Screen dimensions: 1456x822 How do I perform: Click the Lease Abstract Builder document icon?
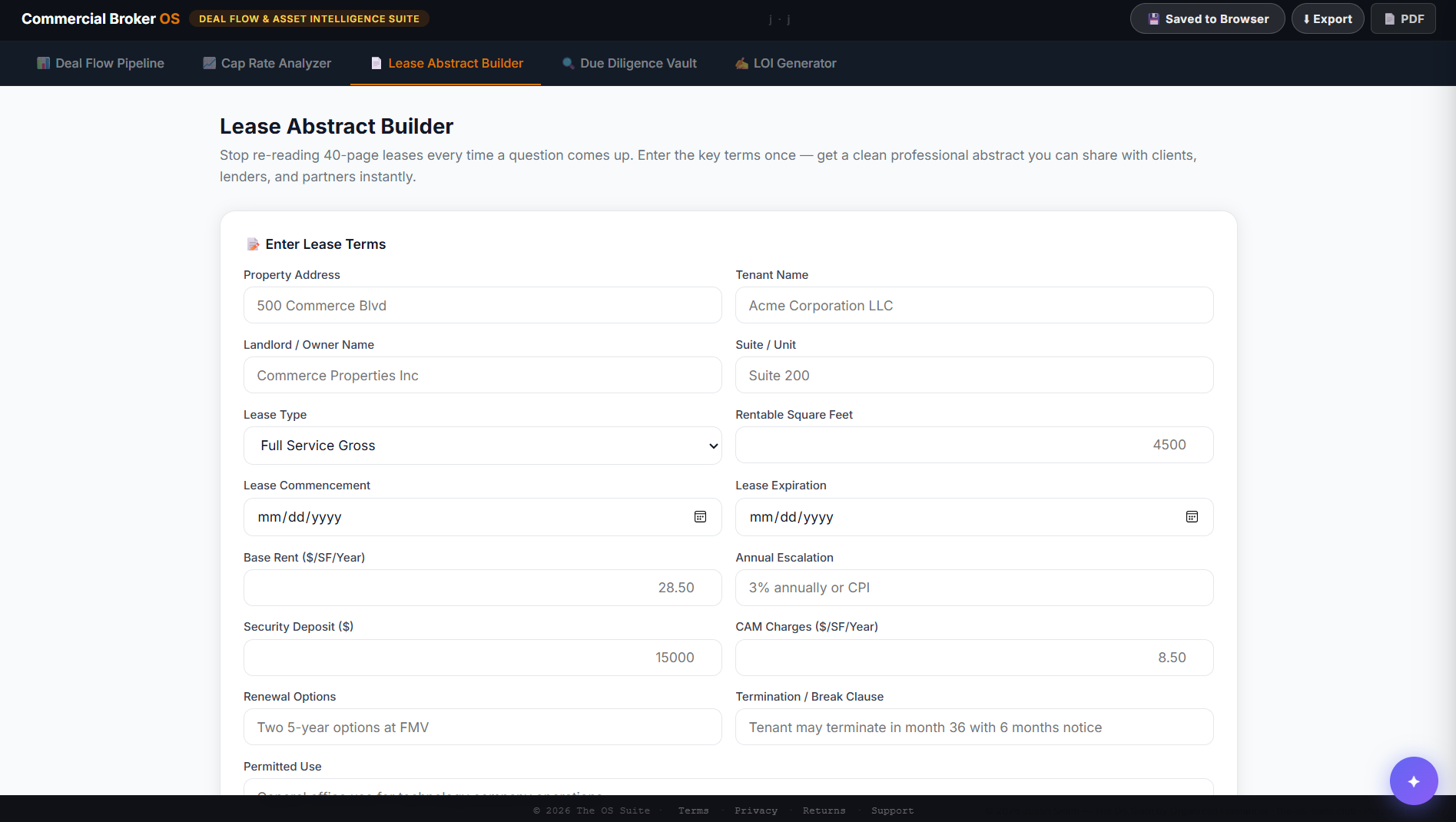376,63
